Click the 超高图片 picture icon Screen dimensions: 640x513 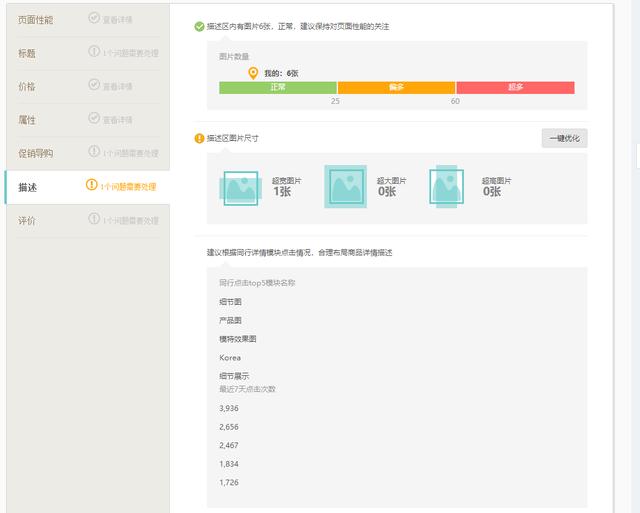point(447,187)
